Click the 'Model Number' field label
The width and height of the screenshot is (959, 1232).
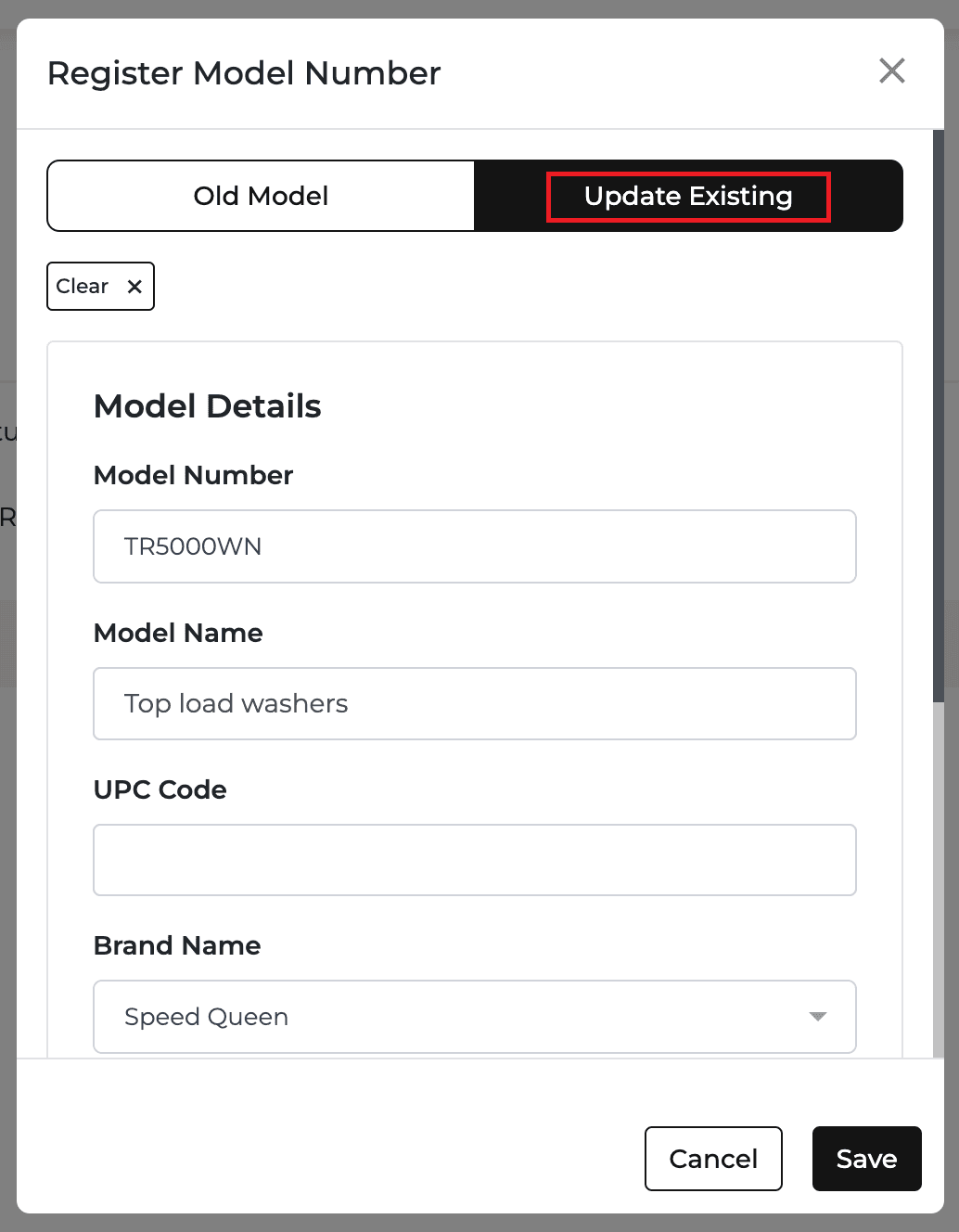[193, 475]
